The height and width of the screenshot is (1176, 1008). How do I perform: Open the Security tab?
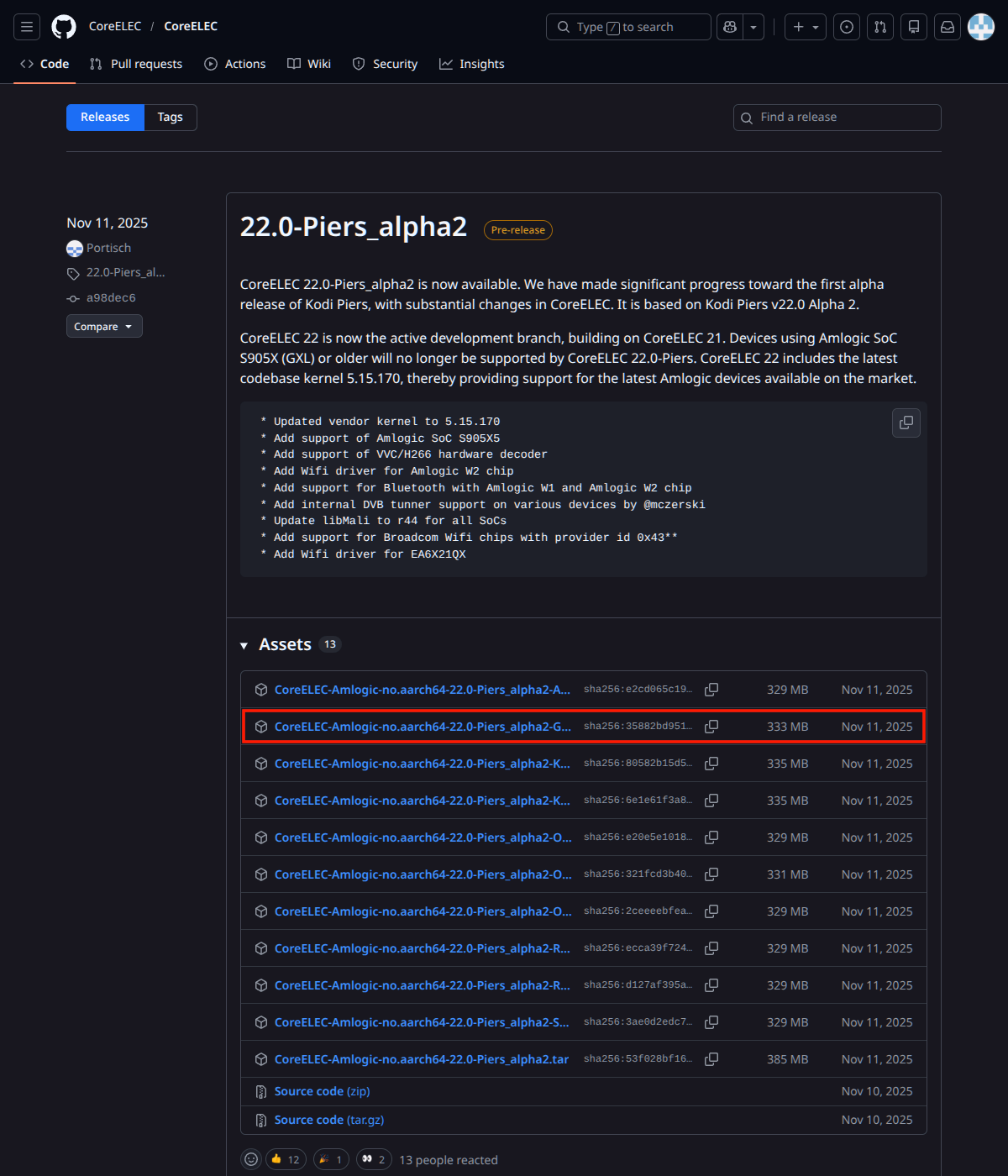[385, 64]
